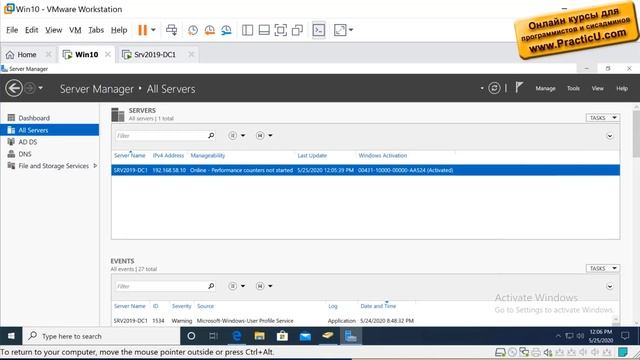Viewport: 640px width, 360px height.
Task: Expand the Servers filter options chevron
Action: (x=609, y=136)
